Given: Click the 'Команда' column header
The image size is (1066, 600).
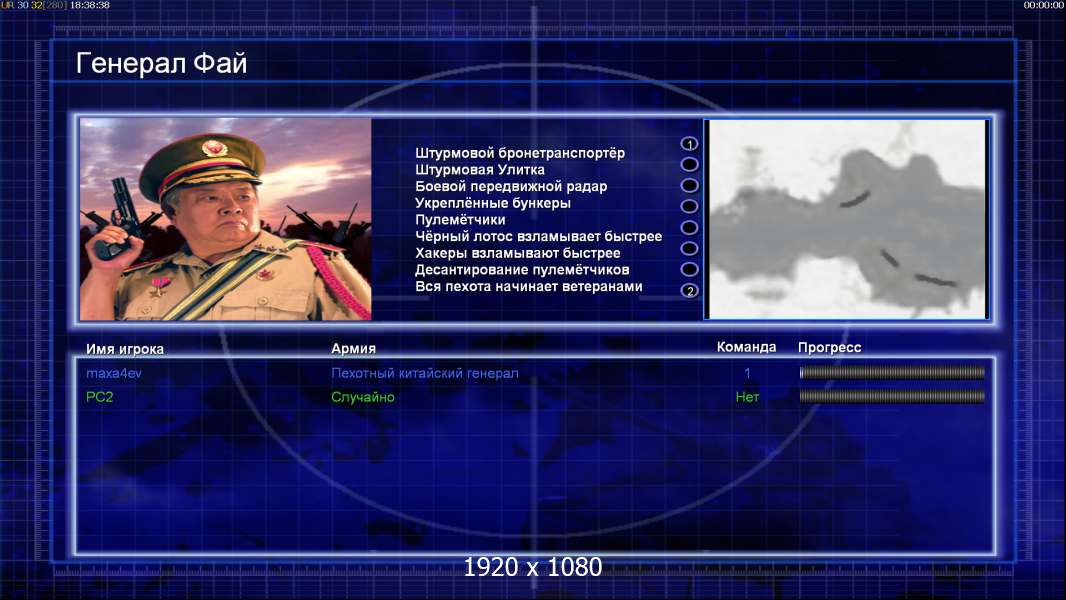Looking at the screenshot, I should coord(746,347).
